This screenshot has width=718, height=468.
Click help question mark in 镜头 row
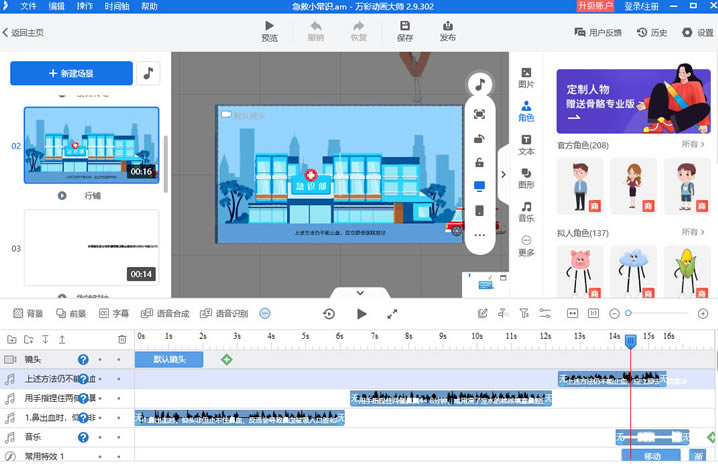point(83,359)
